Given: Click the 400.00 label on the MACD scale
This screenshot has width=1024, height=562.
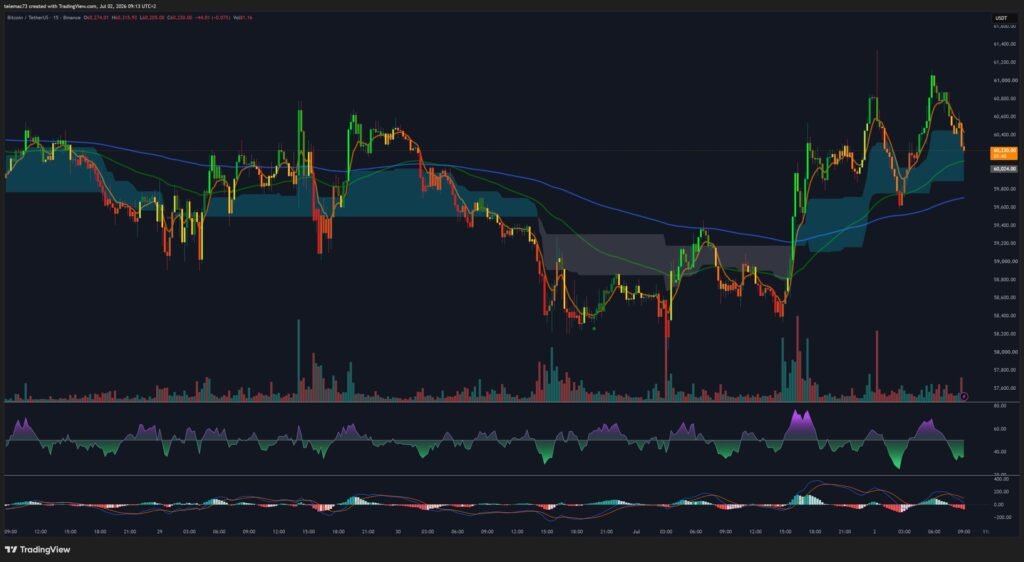Looking at the screenshot, I should 1001,479.
